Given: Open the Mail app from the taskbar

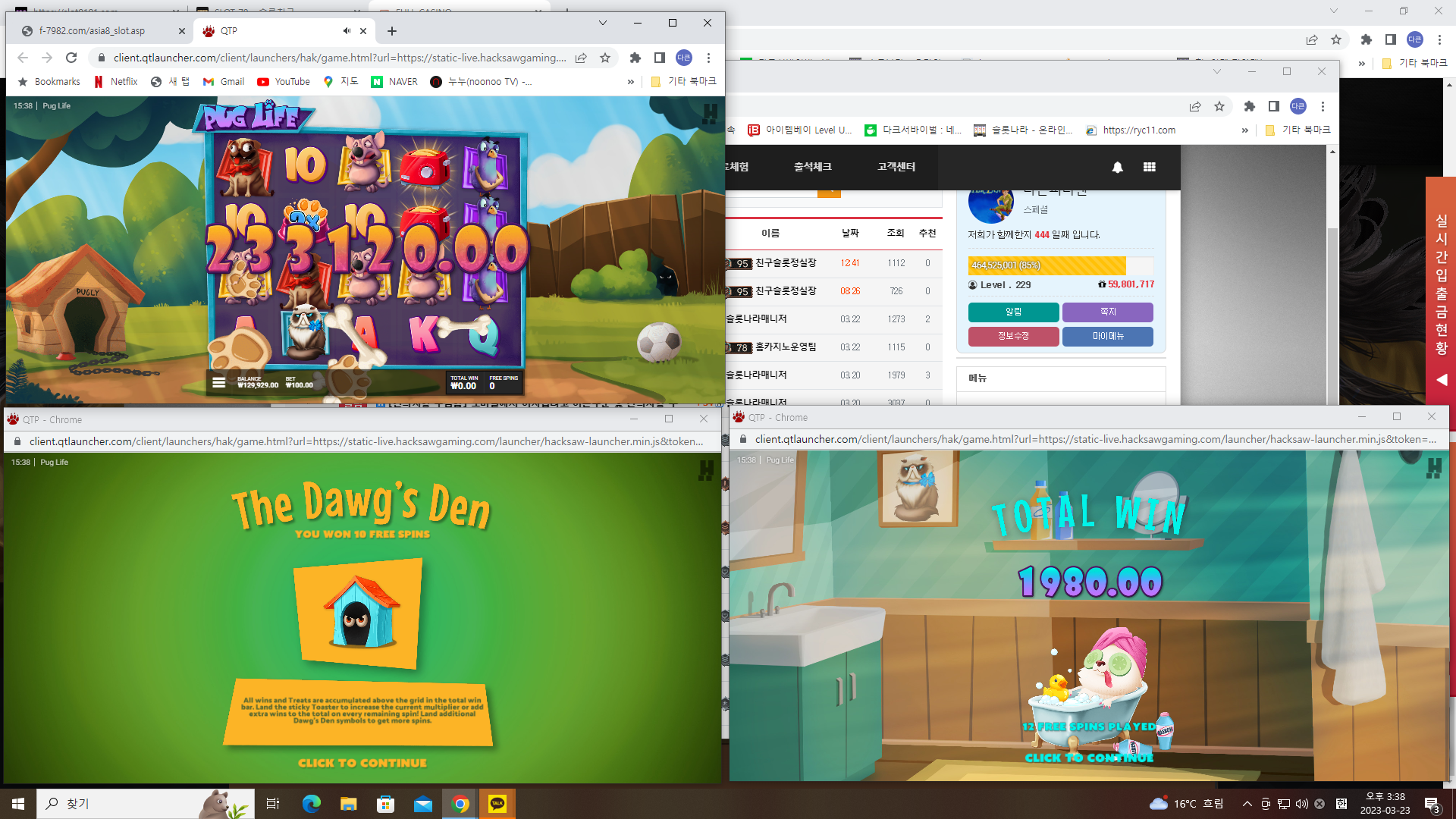Looking at the screenshot, I should (x=422, y=804).
